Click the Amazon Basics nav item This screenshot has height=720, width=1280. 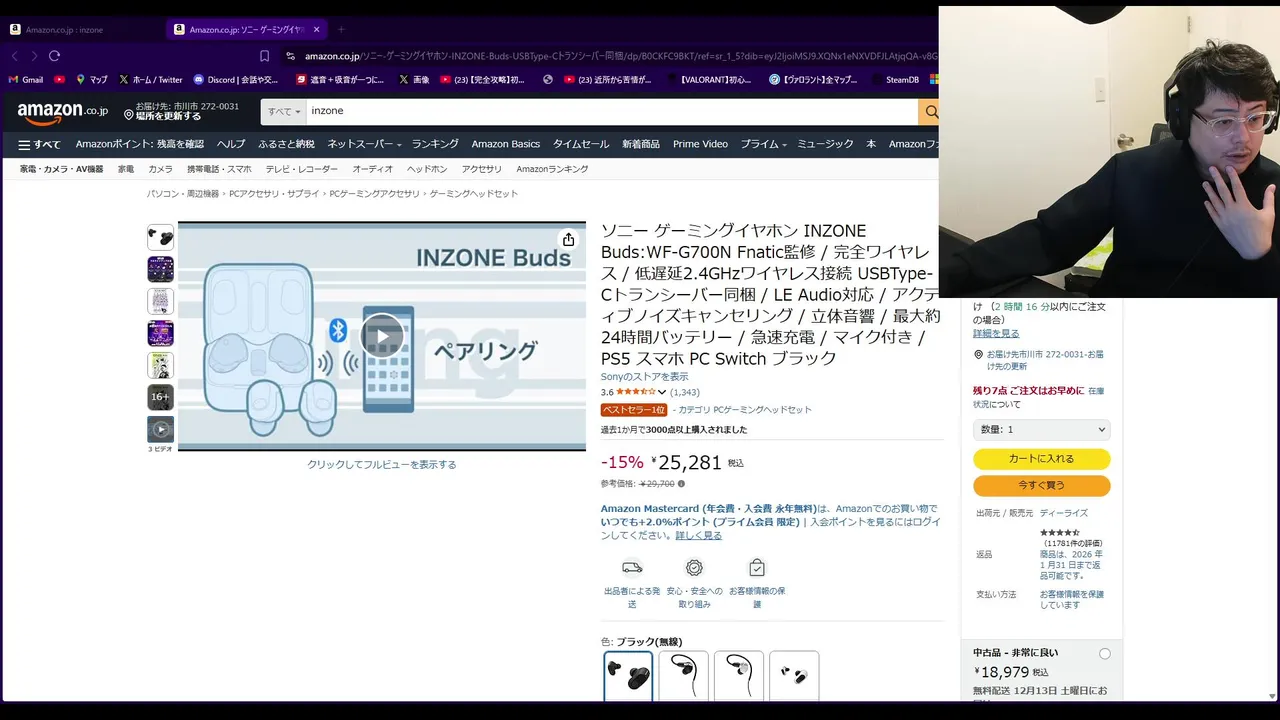pos(505,144)
